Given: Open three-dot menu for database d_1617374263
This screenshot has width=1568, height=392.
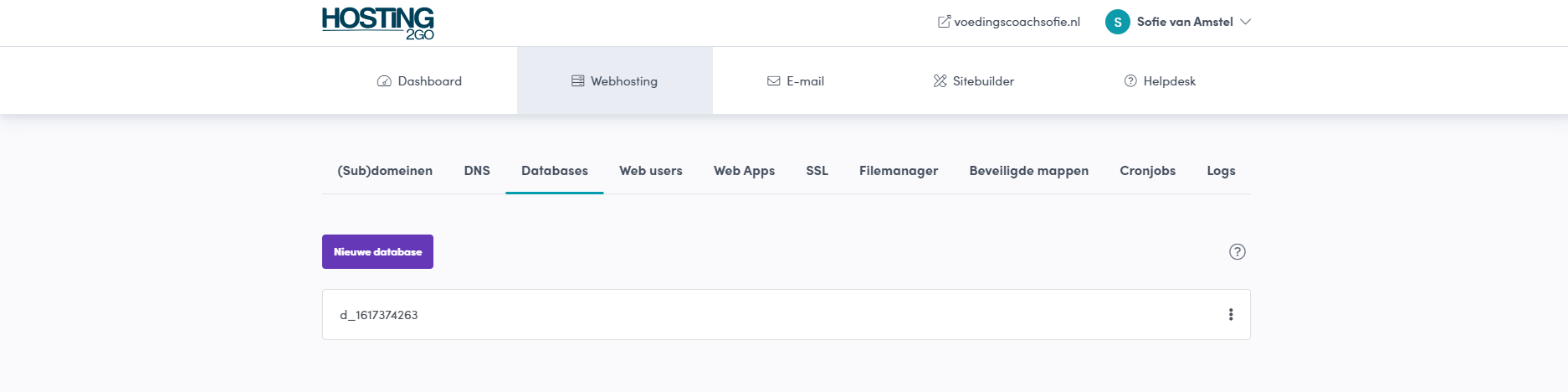Looking at the screenshot, I should tap(1230, 315).
